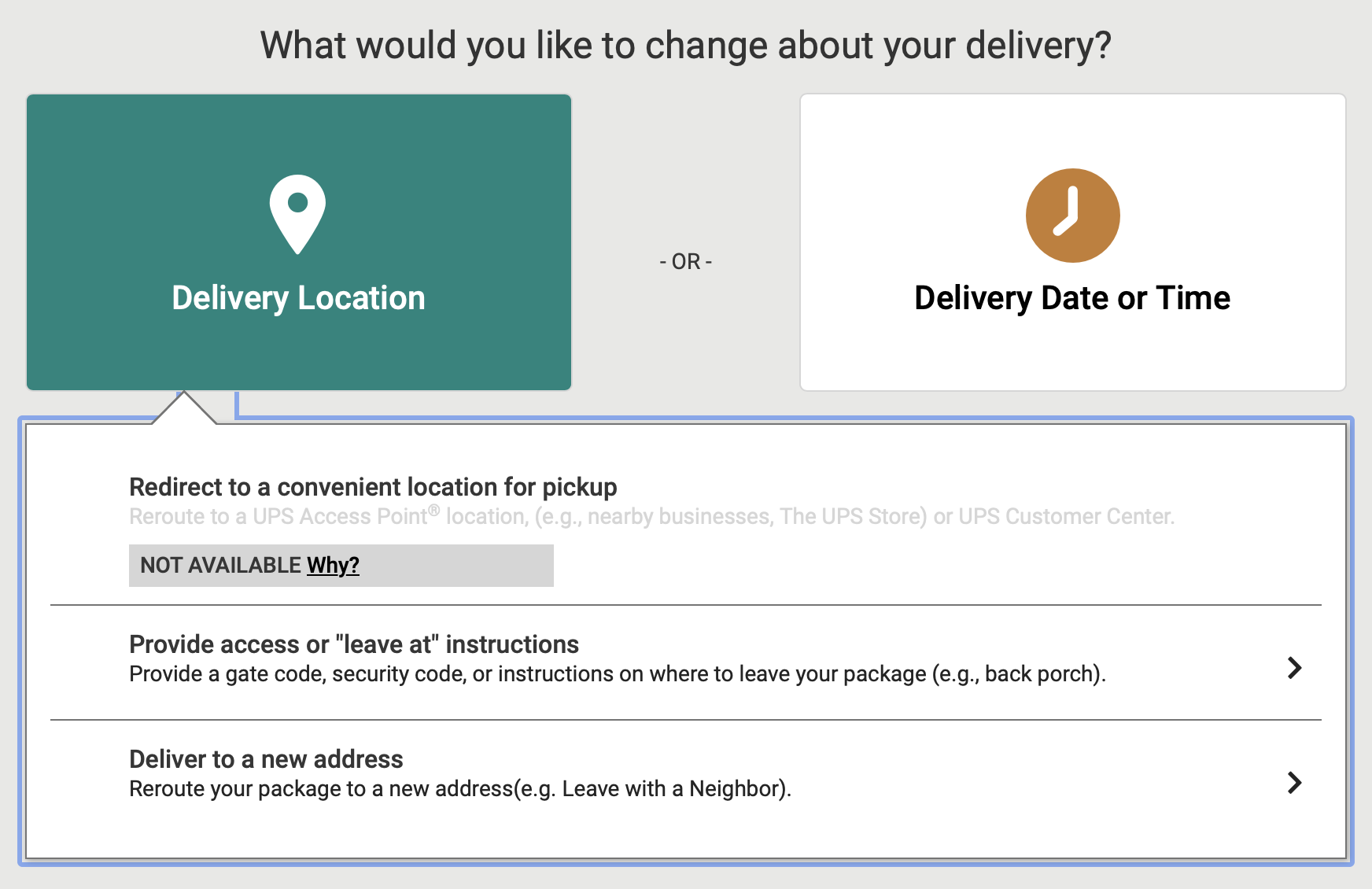Click the "What would you like to change" heading

(685, 45)
